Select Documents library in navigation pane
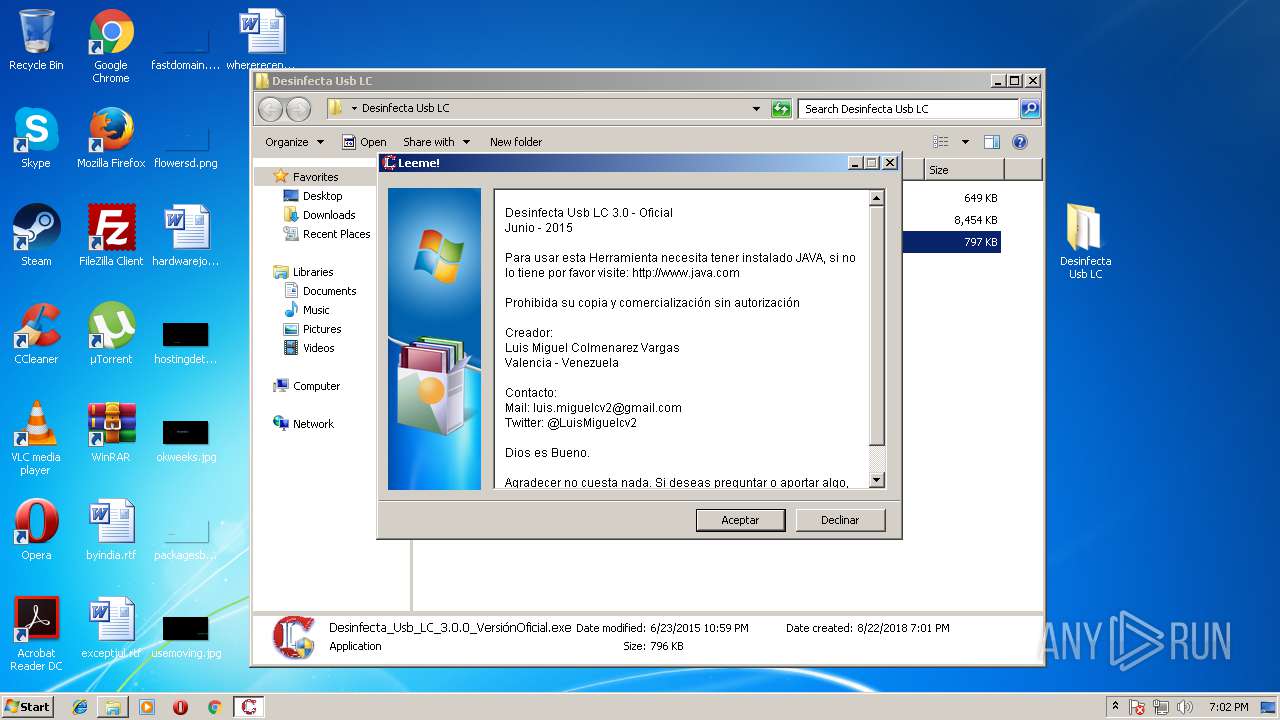Screen dimensions: 1280x720 click(320, 291)
